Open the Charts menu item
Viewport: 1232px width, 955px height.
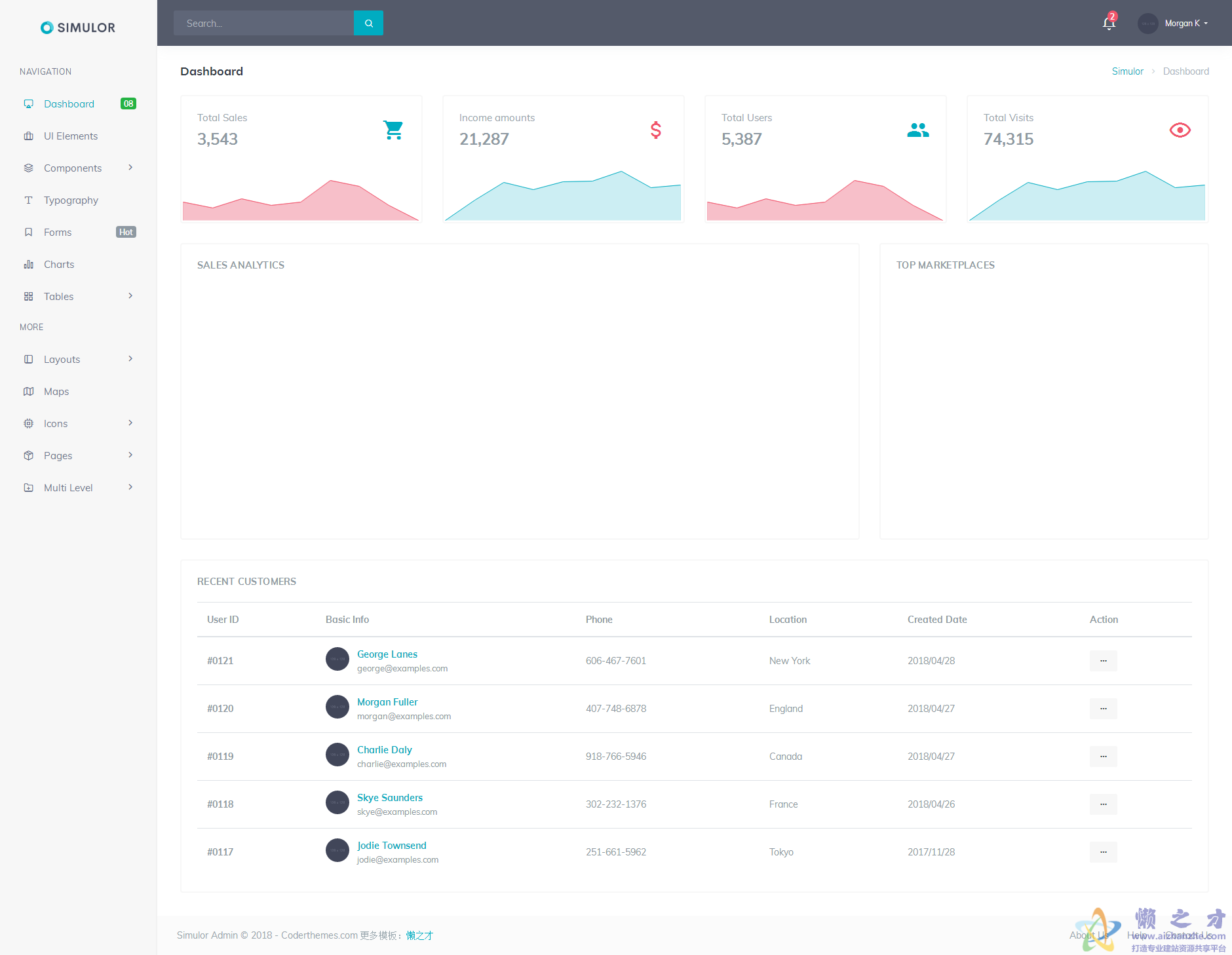[x=59, y=265]
